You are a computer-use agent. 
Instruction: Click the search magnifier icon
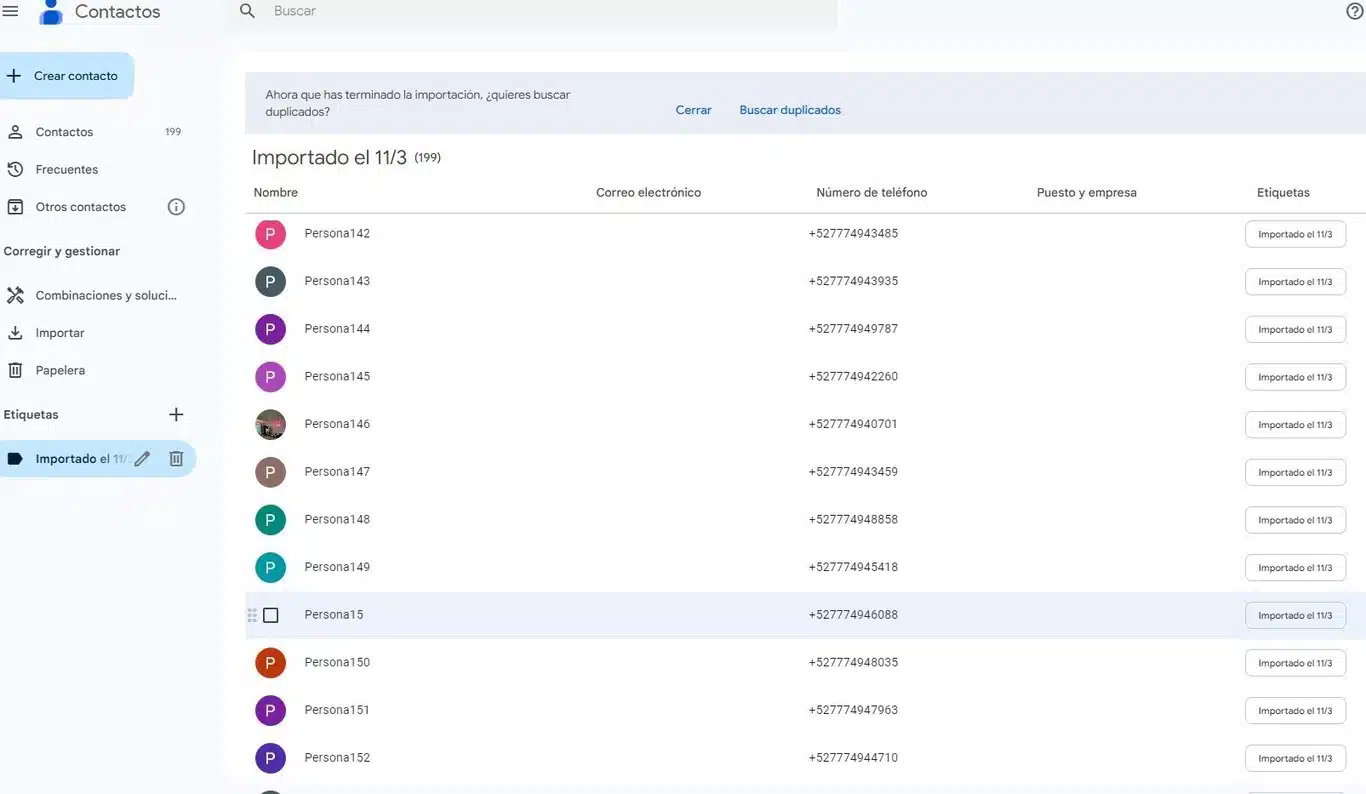(x=248, y=12)
